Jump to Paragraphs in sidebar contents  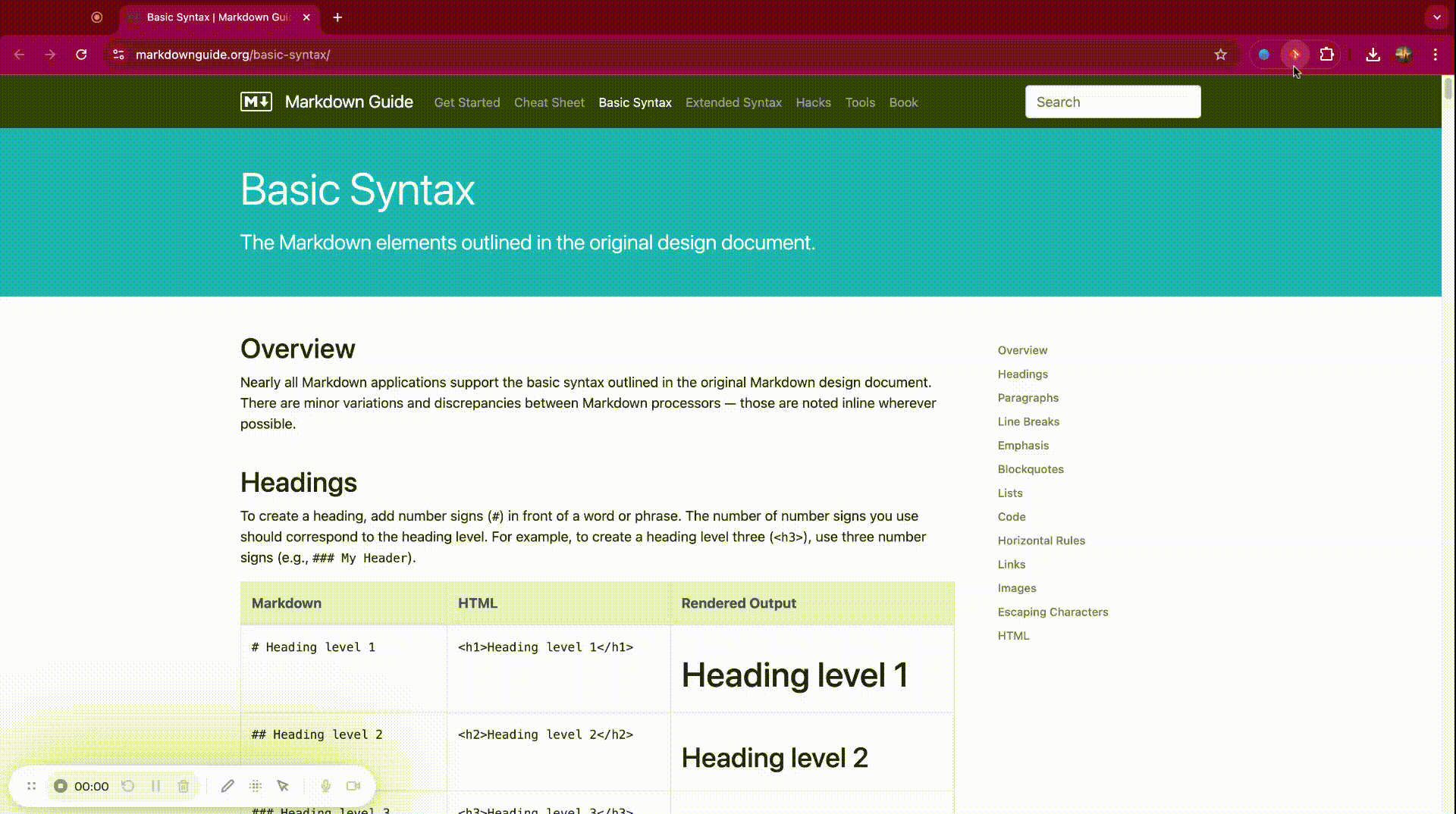pos(1028,398)
